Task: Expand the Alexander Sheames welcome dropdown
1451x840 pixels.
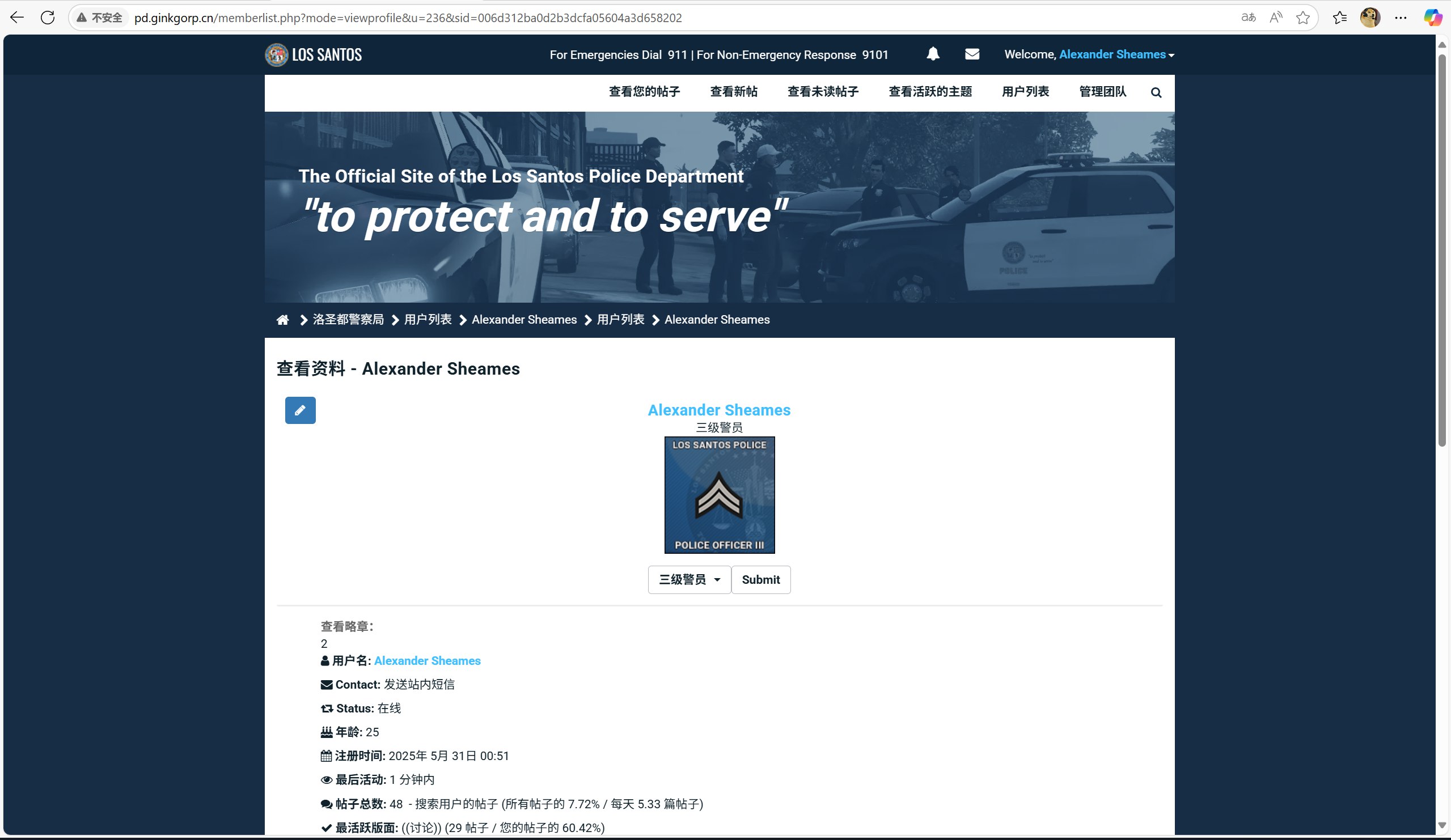Action: 1116,54
